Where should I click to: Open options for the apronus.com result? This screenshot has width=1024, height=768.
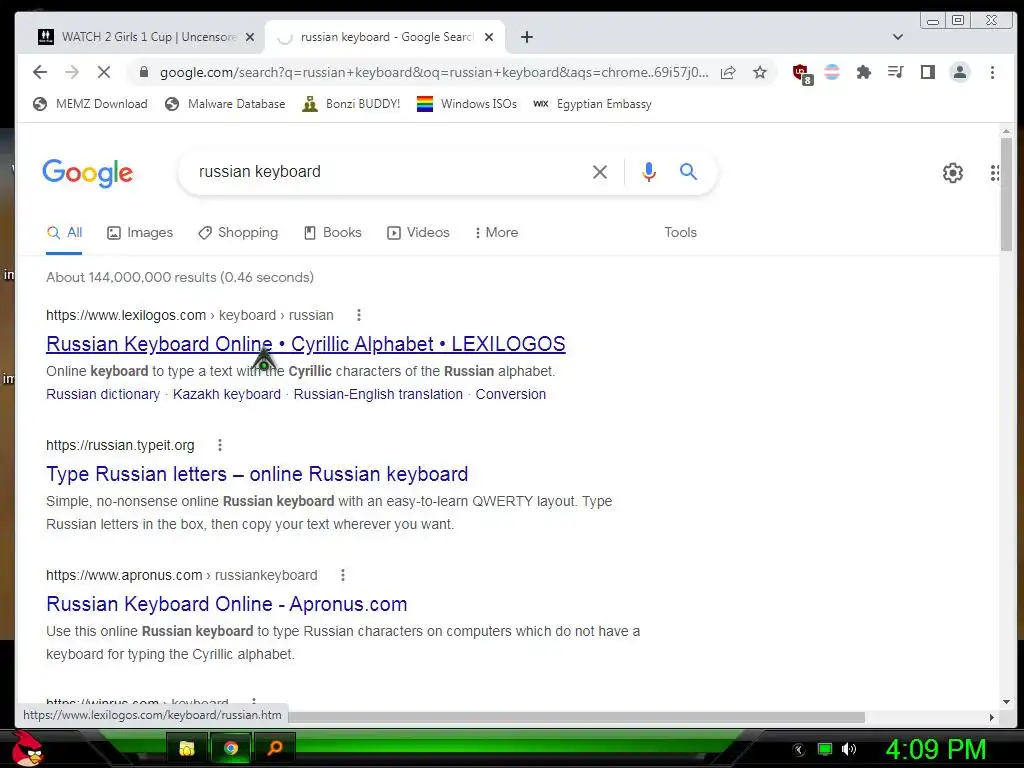click(343, 575)
